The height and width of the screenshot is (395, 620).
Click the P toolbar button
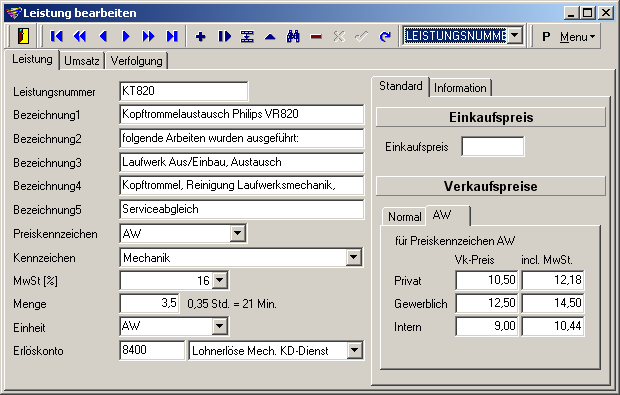546,37
